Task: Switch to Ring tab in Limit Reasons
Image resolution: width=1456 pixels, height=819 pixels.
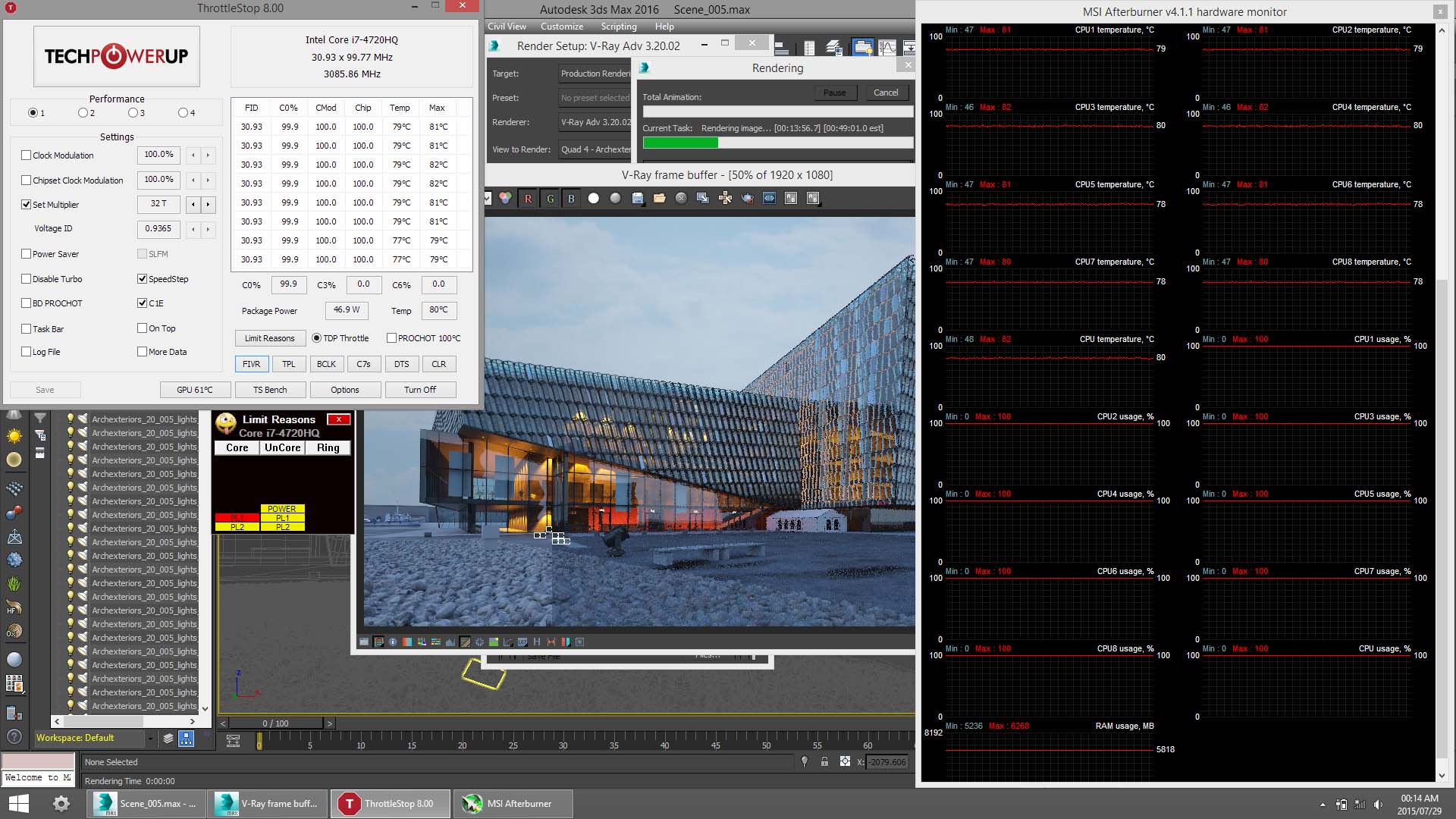Action: pos(328,448)
